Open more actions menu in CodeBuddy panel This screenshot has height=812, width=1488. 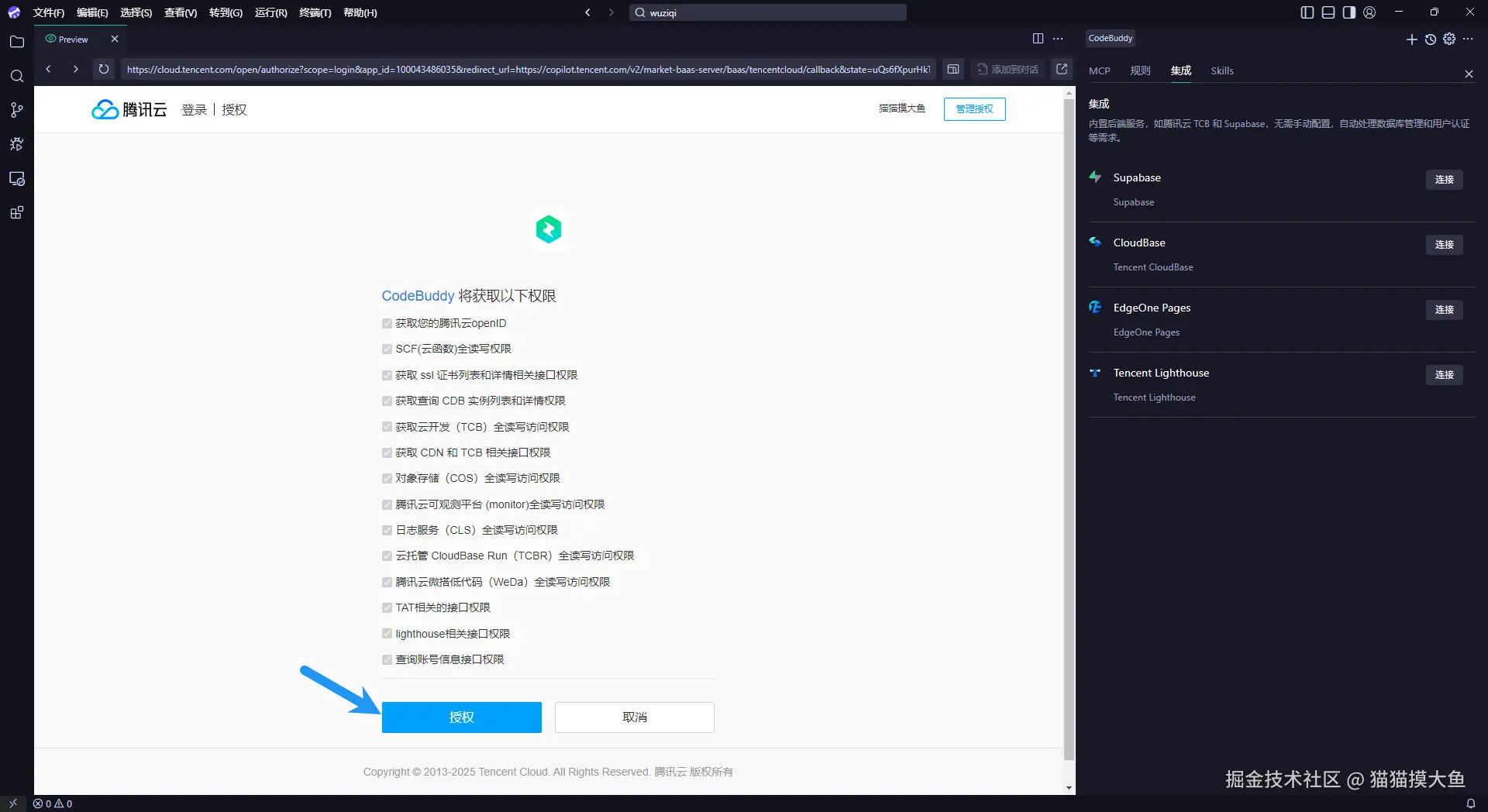coord(1468,39)
